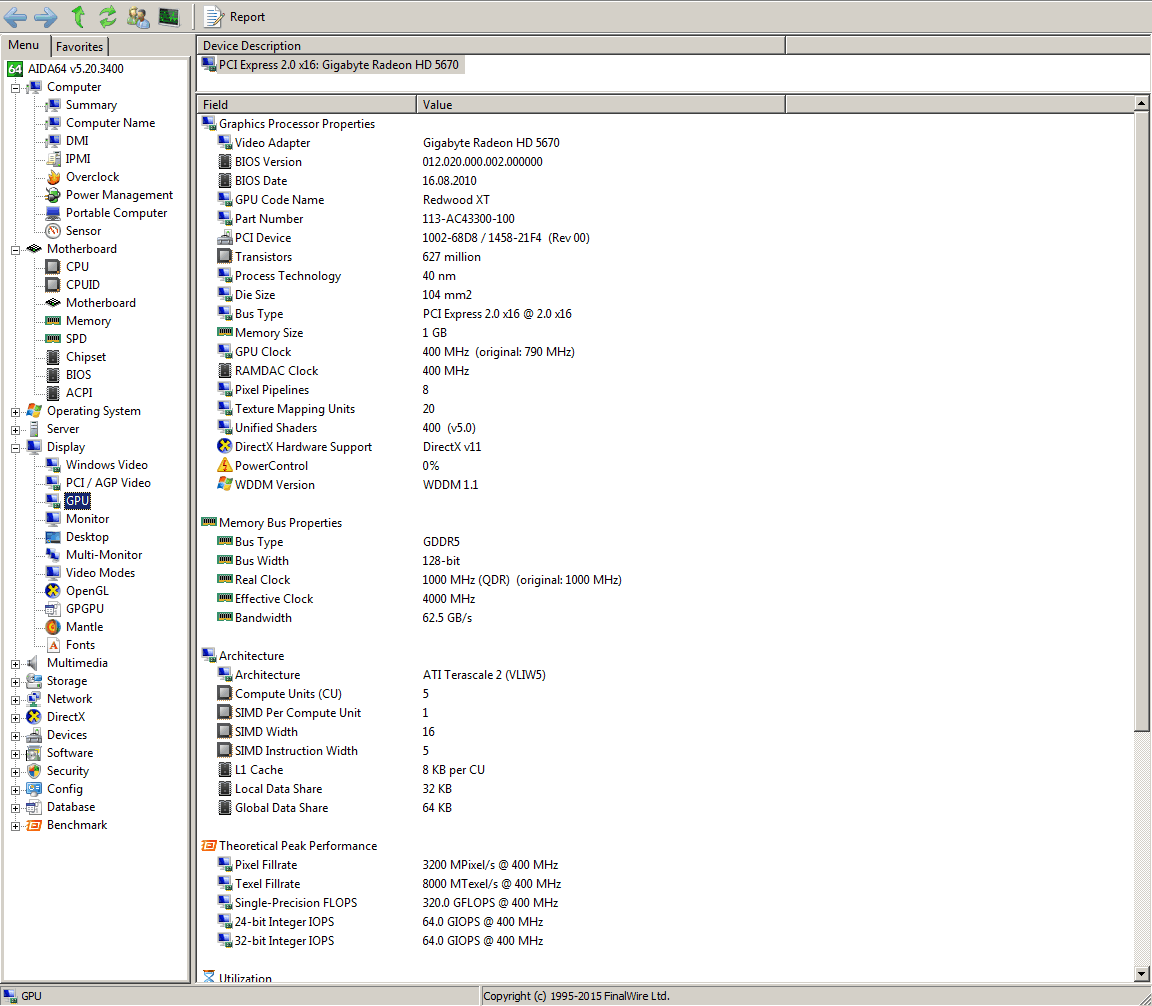The height and width of the screenshot is (1006, 1152).
Task: Click the Field column header
Action: click(x=306, y=104)
